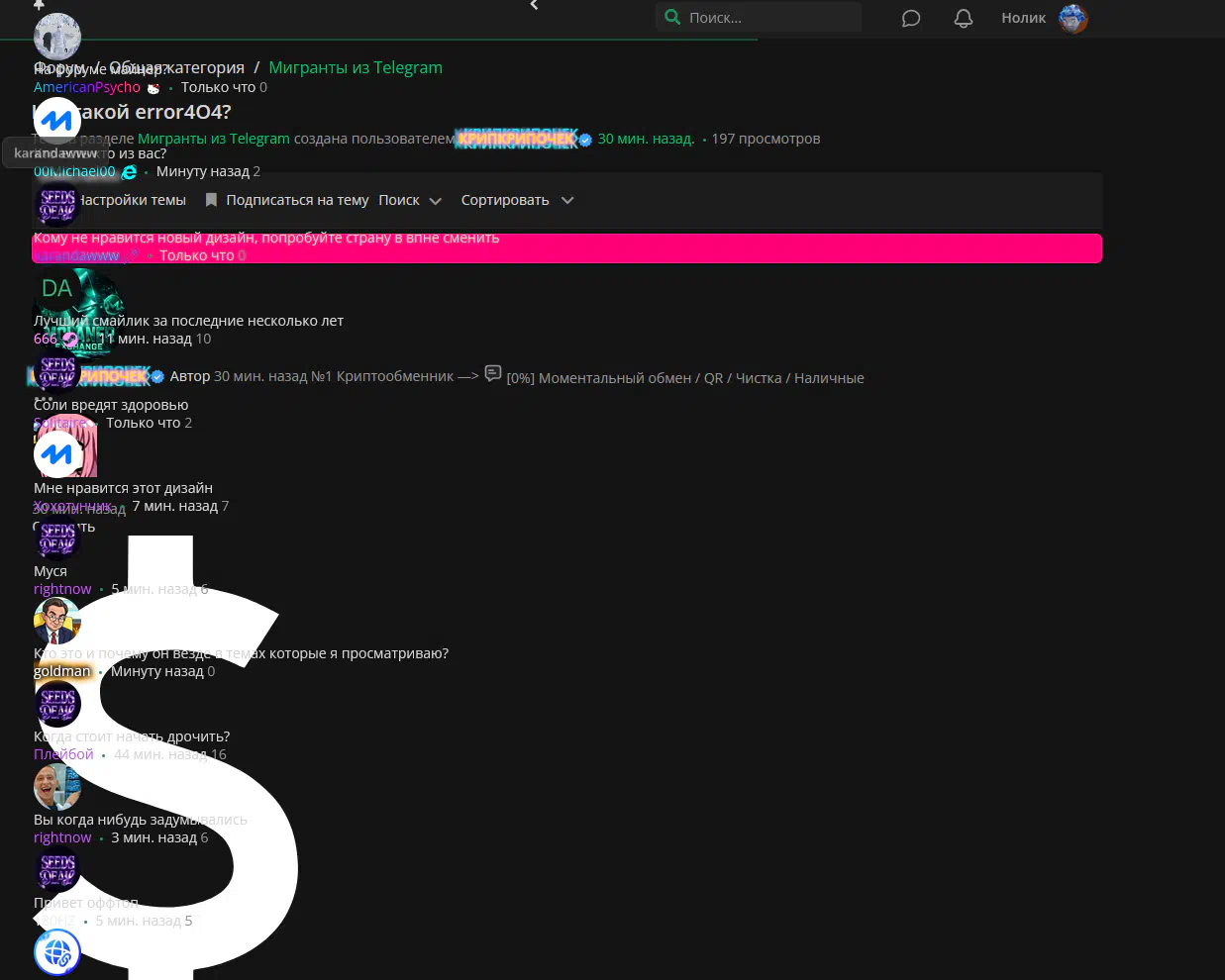Click bookmark icon beside Подписаться на тему
The image size is (1225, 980).
click(x=211, y=200)
